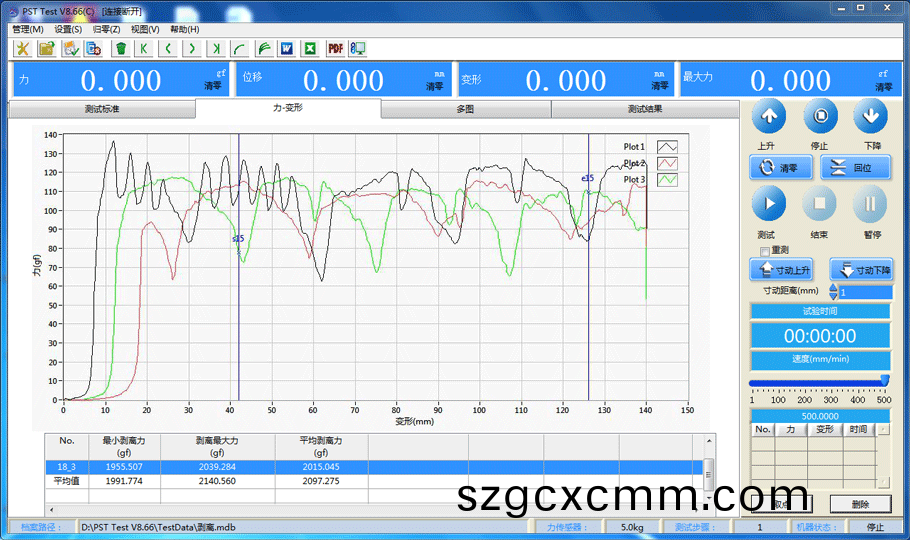Click the wrench settings toolbar icon
The image size is (910, 540).
click(22, 48)
